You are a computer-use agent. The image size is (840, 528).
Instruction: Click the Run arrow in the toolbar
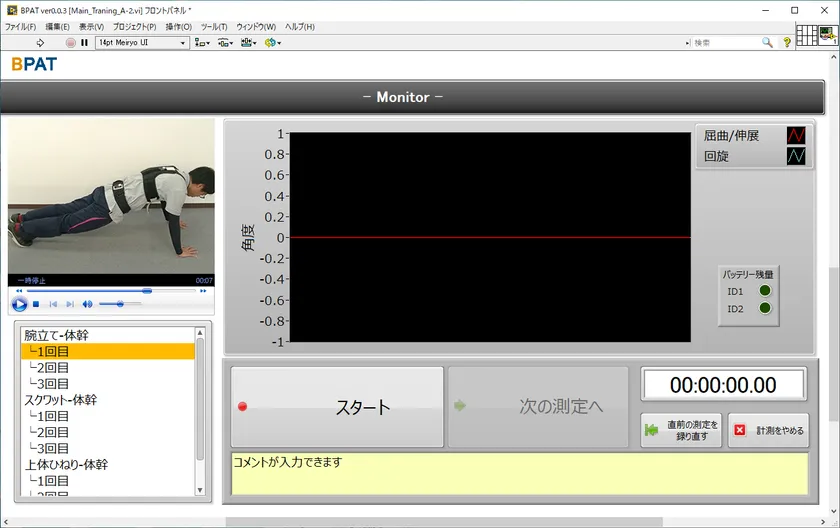point(40,43)
